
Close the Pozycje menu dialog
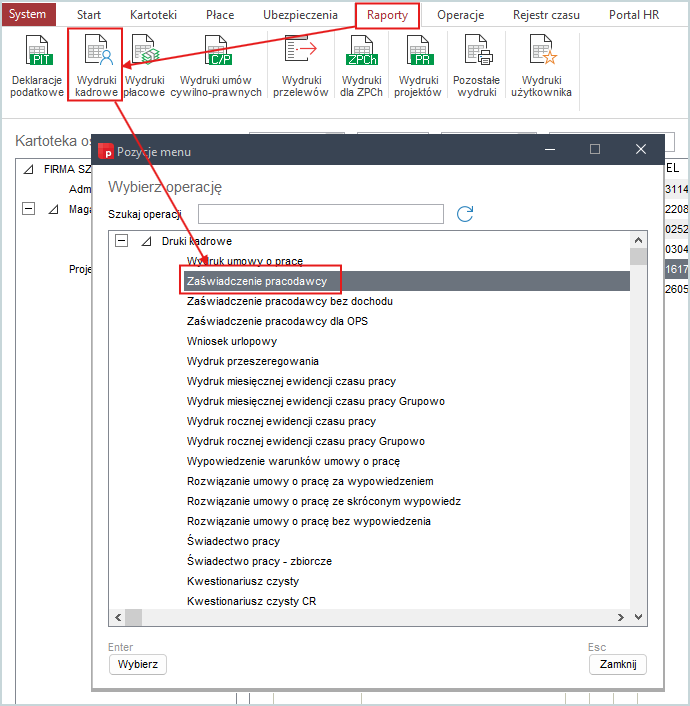(x=641, y=149)
